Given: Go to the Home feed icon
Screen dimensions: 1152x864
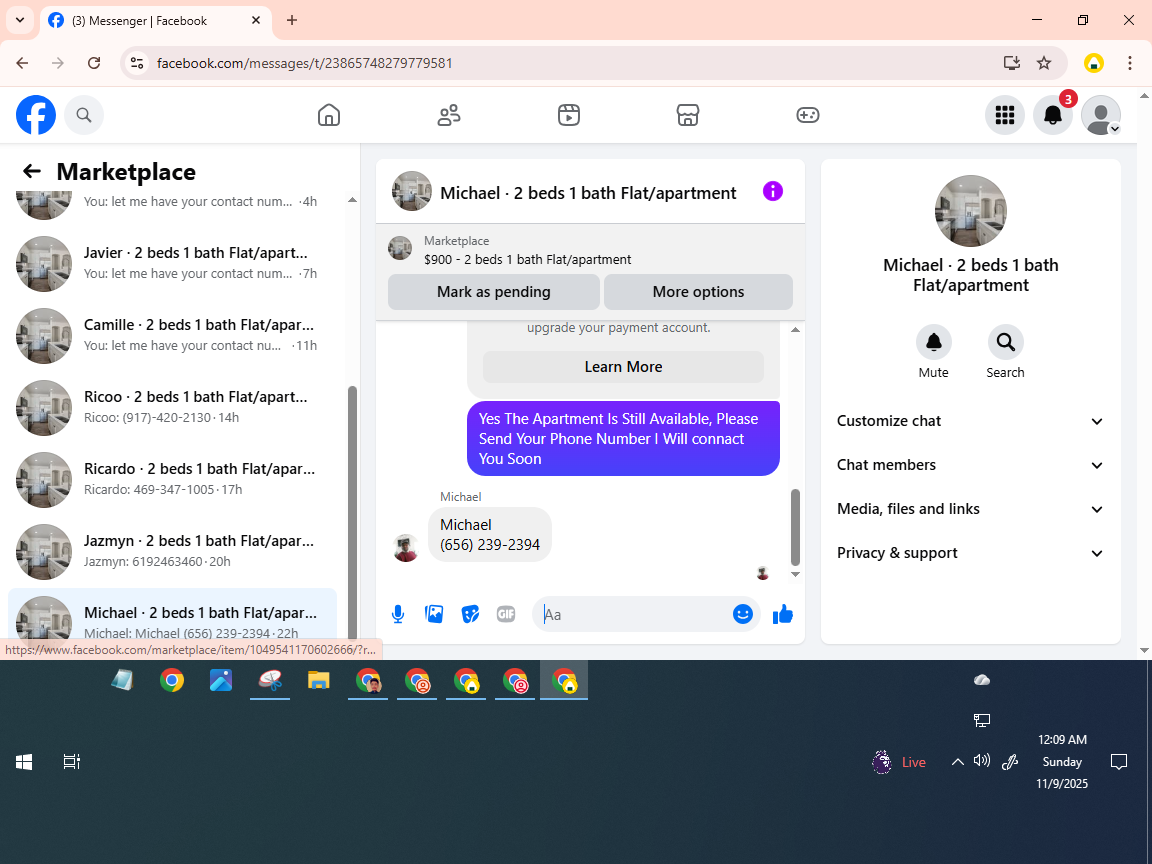Looking at the screenshot, I should click(328, 115).
